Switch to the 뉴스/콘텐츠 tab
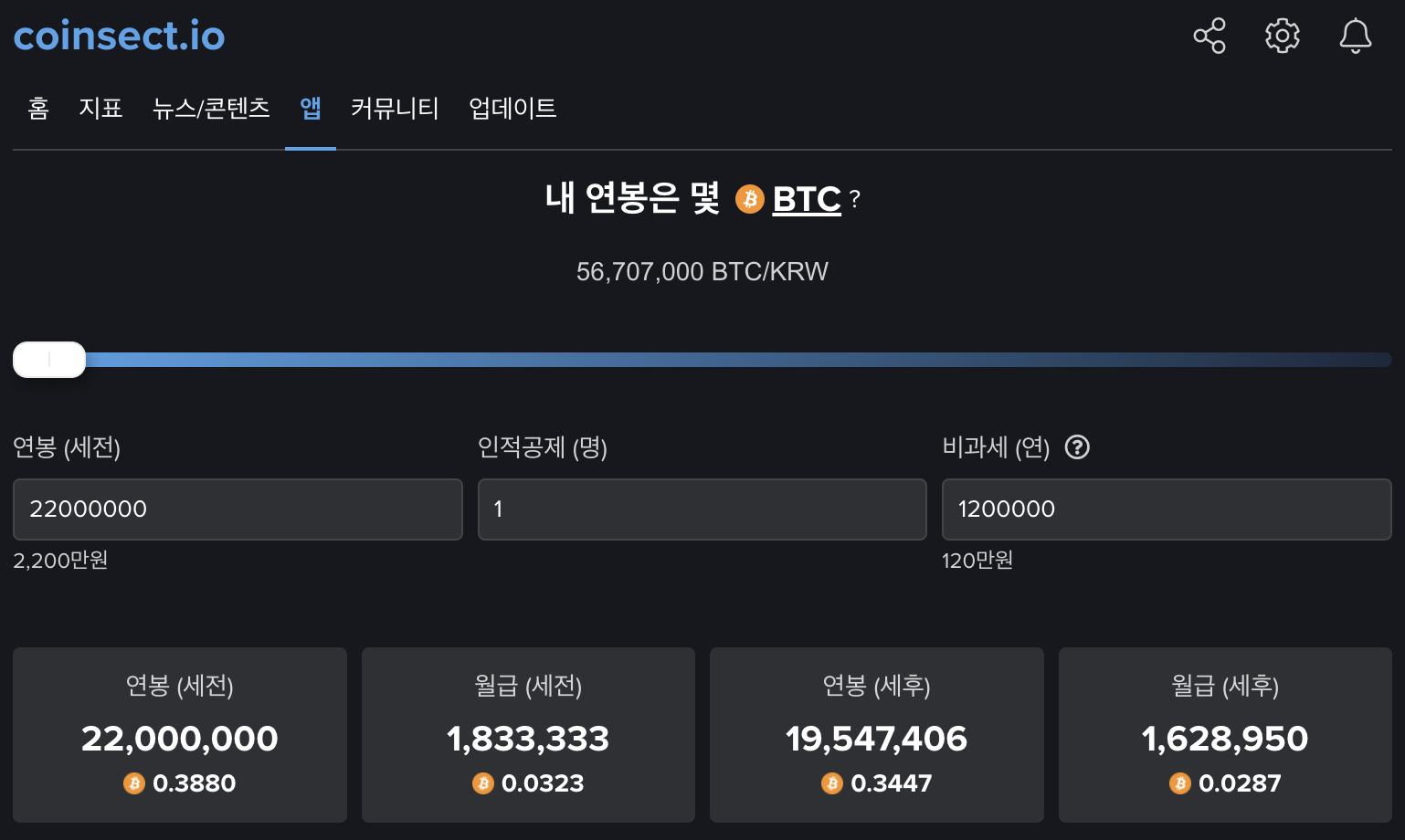1405x840 pixels. coord(211,109)
